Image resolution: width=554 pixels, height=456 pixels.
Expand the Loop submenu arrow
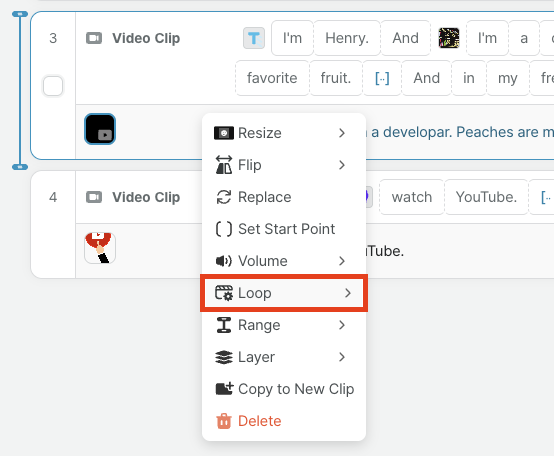[x=348, y=293]
